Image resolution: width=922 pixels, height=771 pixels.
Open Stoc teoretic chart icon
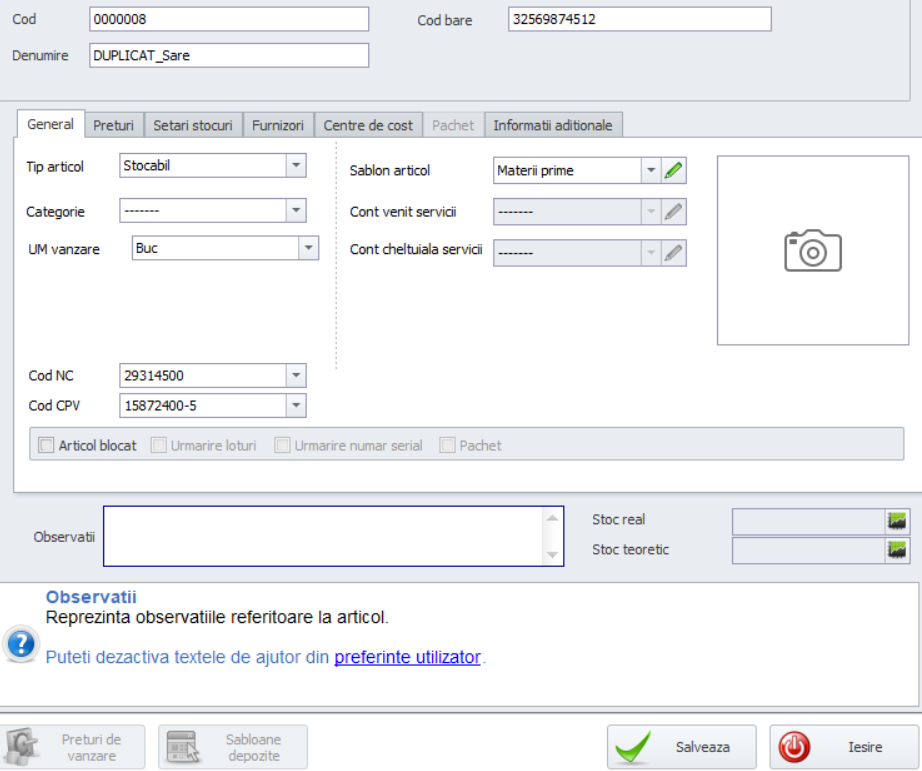coord(897,550)
